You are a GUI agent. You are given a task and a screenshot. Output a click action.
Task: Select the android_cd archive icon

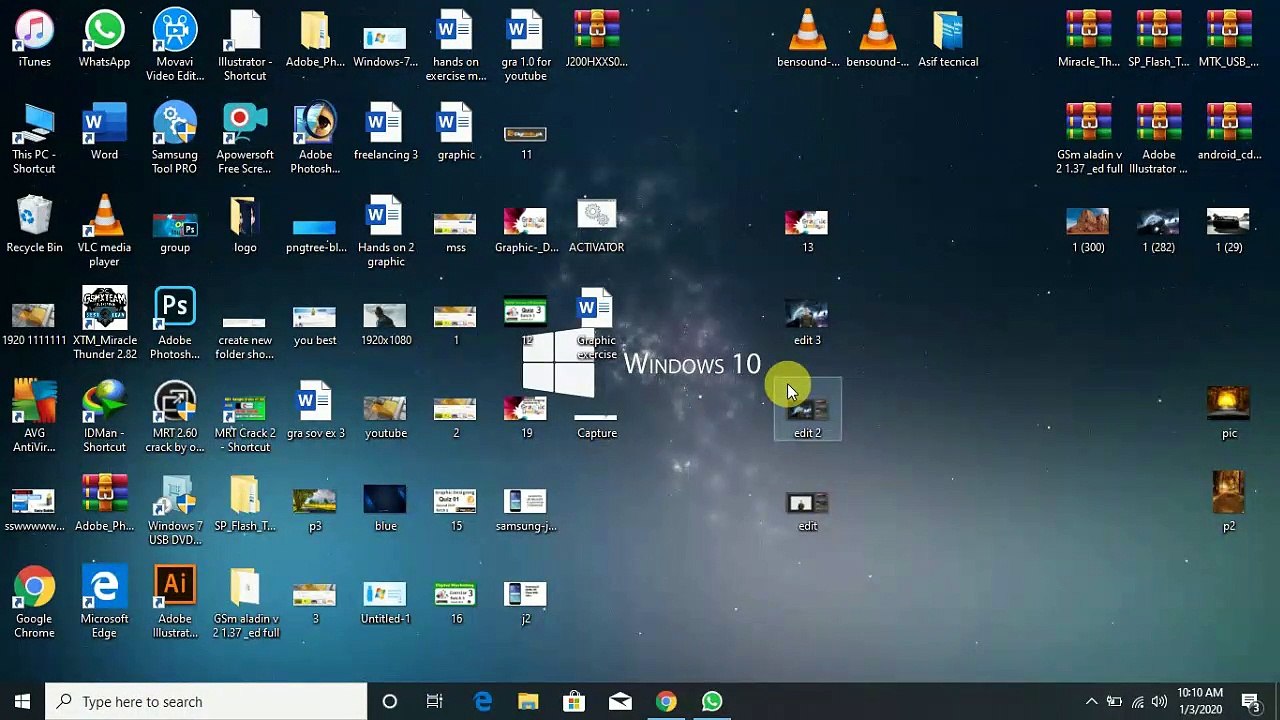[1229, 132]
